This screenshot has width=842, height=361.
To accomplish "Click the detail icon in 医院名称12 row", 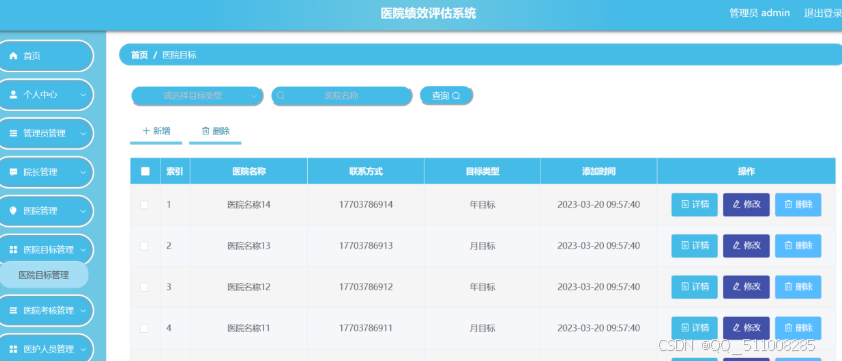I will pyautogui.click(x=685, y=287).
